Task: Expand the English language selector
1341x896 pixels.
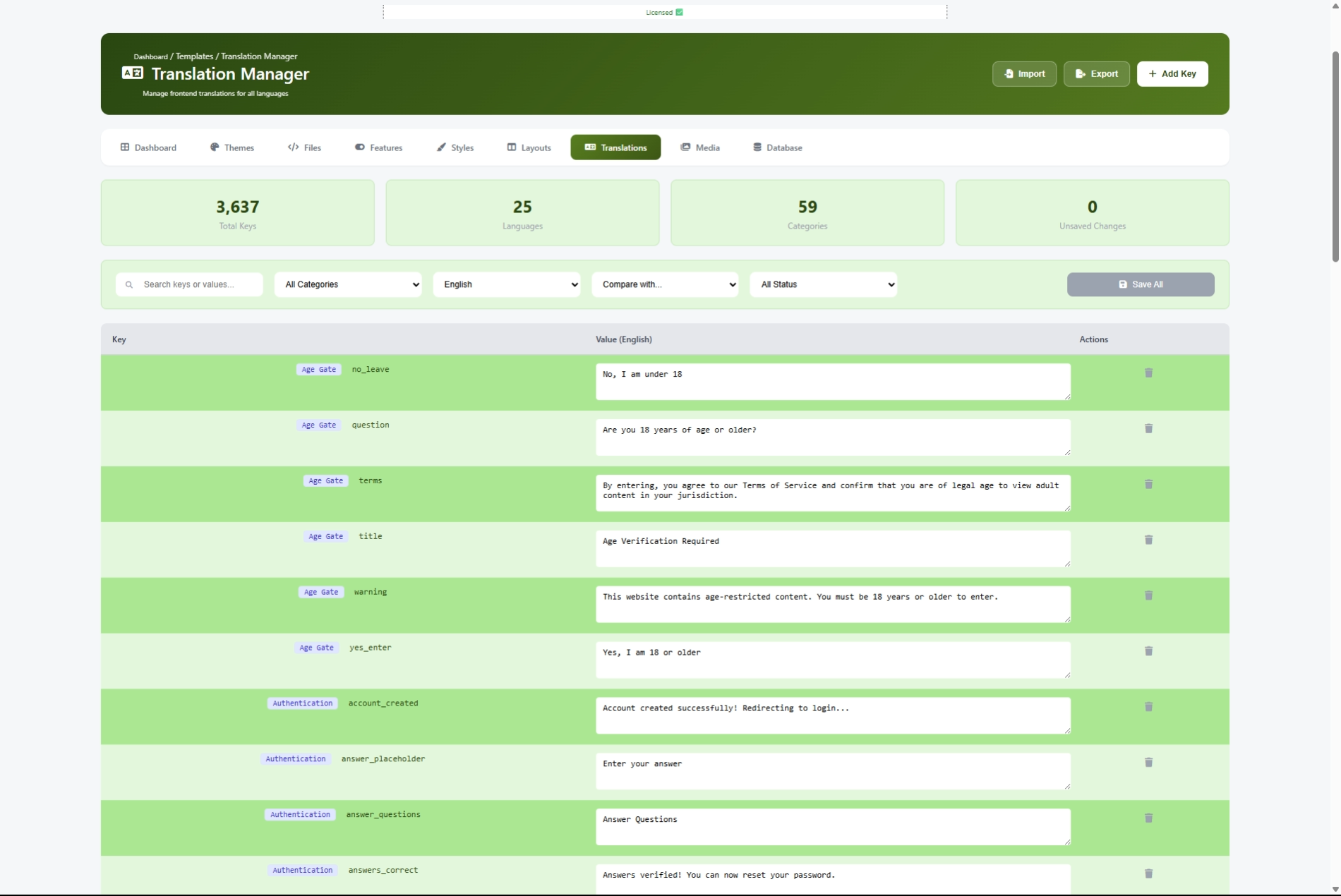Action: (x=507, y=284)
